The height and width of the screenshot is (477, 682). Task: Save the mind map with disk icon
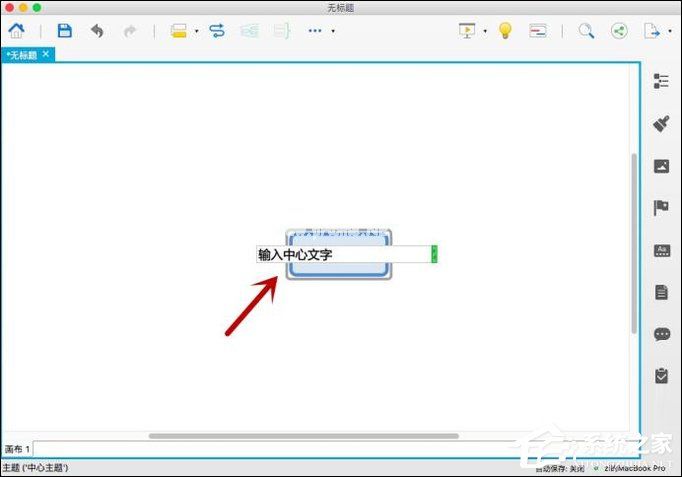tap(64, 31)
